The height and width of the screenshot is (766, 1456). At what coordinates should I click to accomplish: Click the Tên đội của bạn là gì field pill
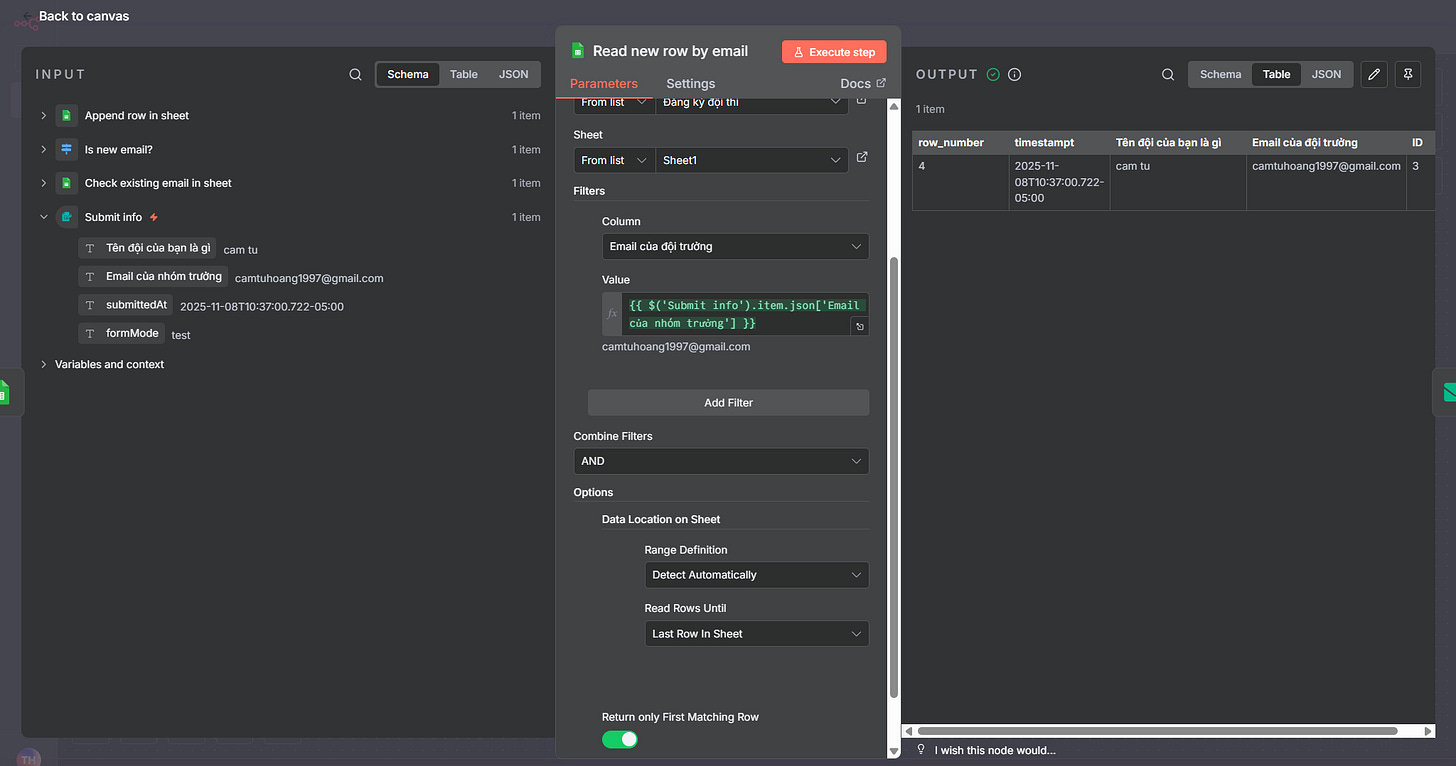point(147,248)
